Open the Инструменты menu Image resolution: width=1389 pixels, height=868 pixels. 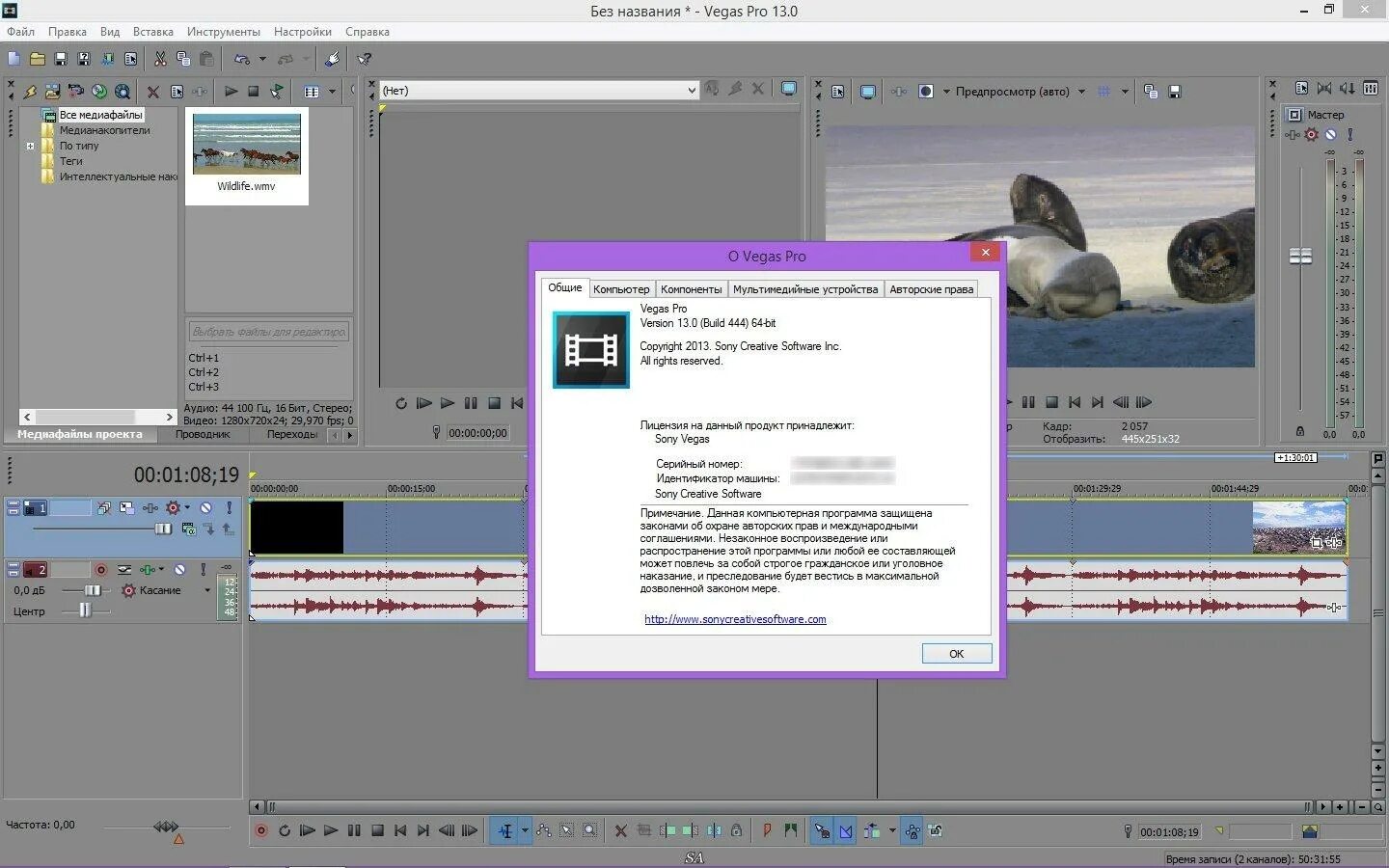click(223, 32)
